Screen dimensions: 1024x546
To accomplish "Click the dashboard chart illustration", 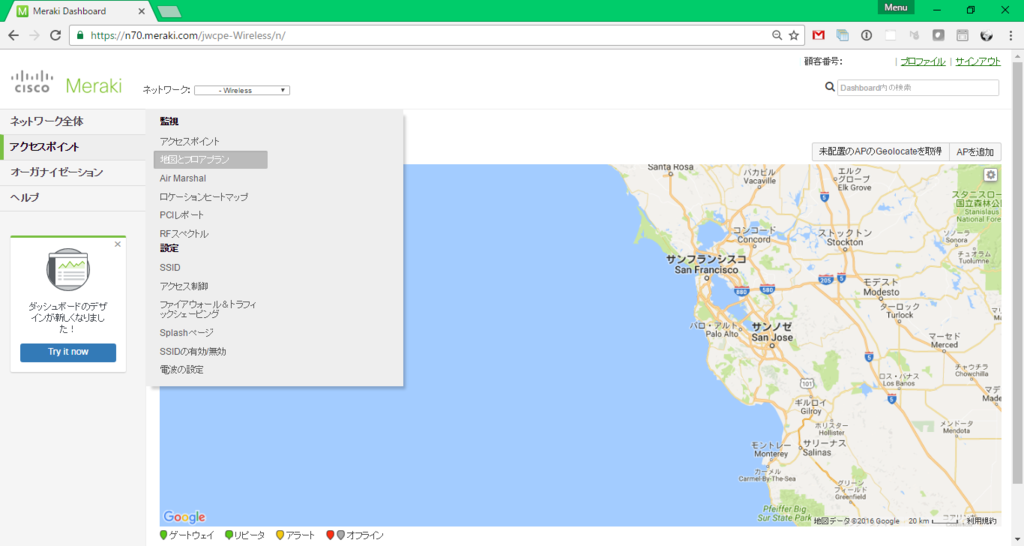I will click(68, 269).
